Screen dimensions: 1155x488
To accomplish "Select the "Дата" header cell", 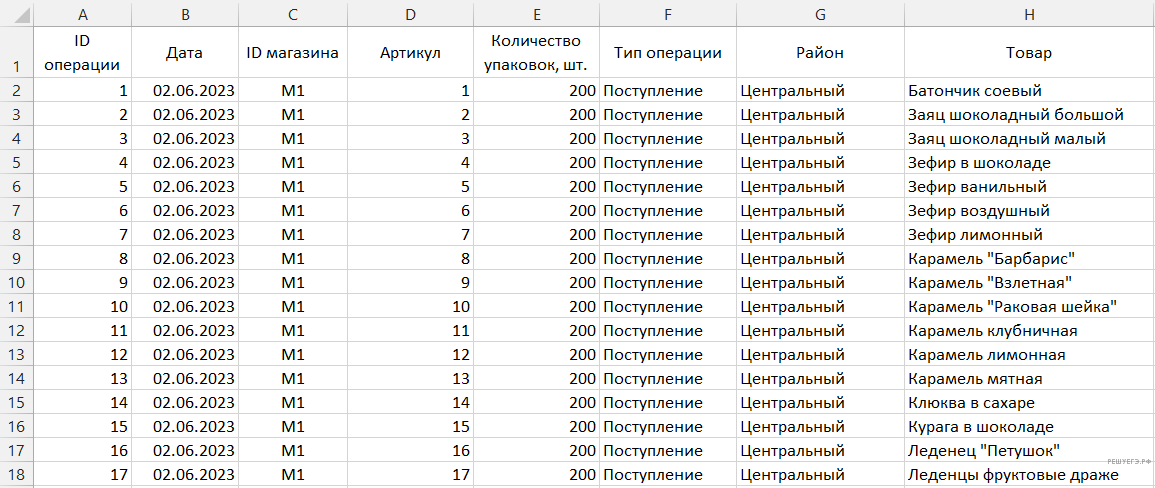I will point(184,53).
